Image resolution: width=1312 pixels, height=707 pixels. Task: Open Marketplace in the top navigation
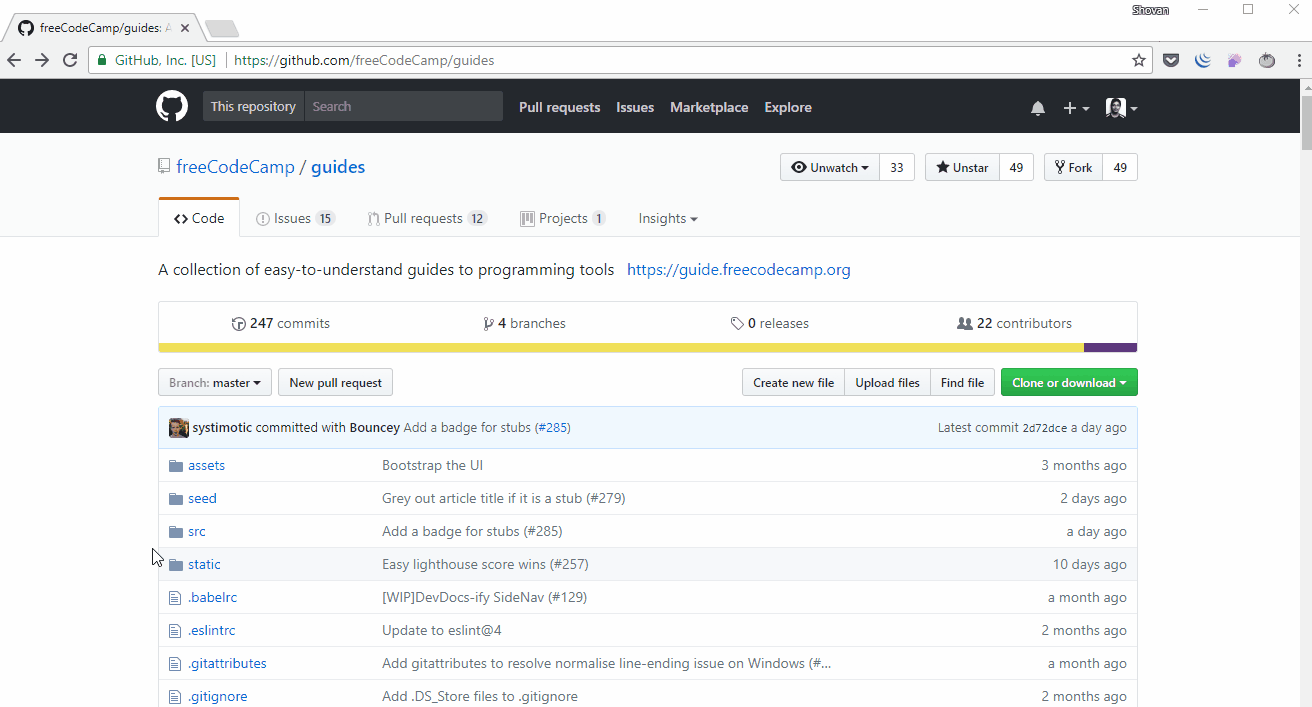coord(709,107)
